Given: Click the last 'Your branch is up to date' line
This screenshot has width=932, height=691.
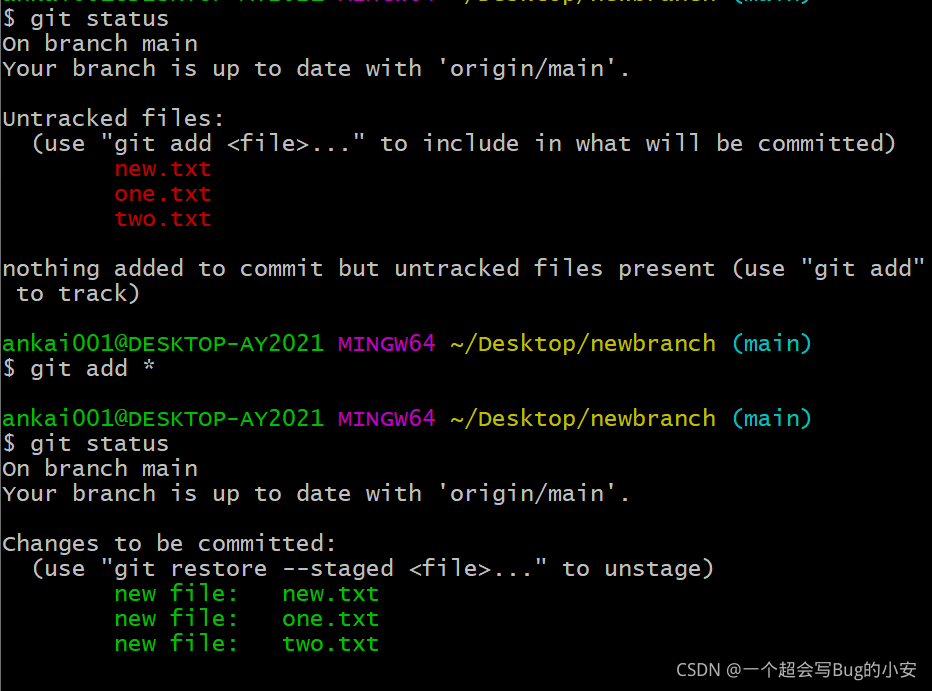Looking at the screenshot, I should pos(316,494).
